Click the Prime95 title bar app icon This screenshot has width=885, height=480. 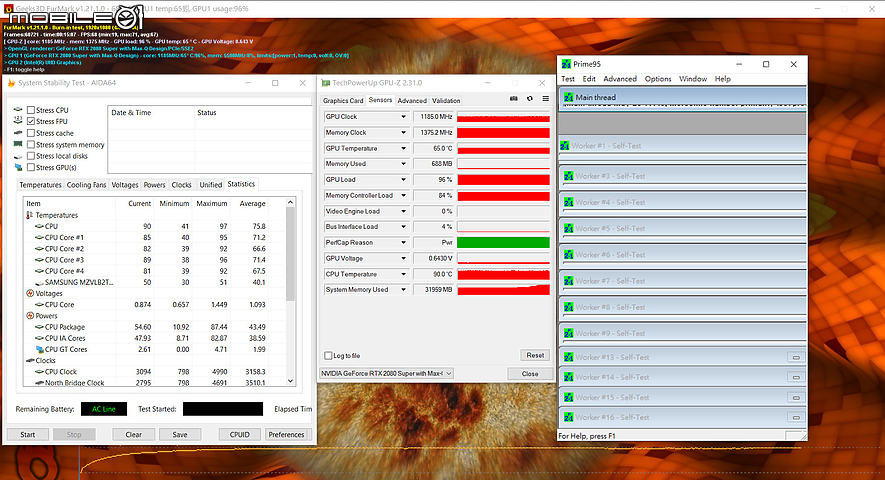tap(566, 64)
